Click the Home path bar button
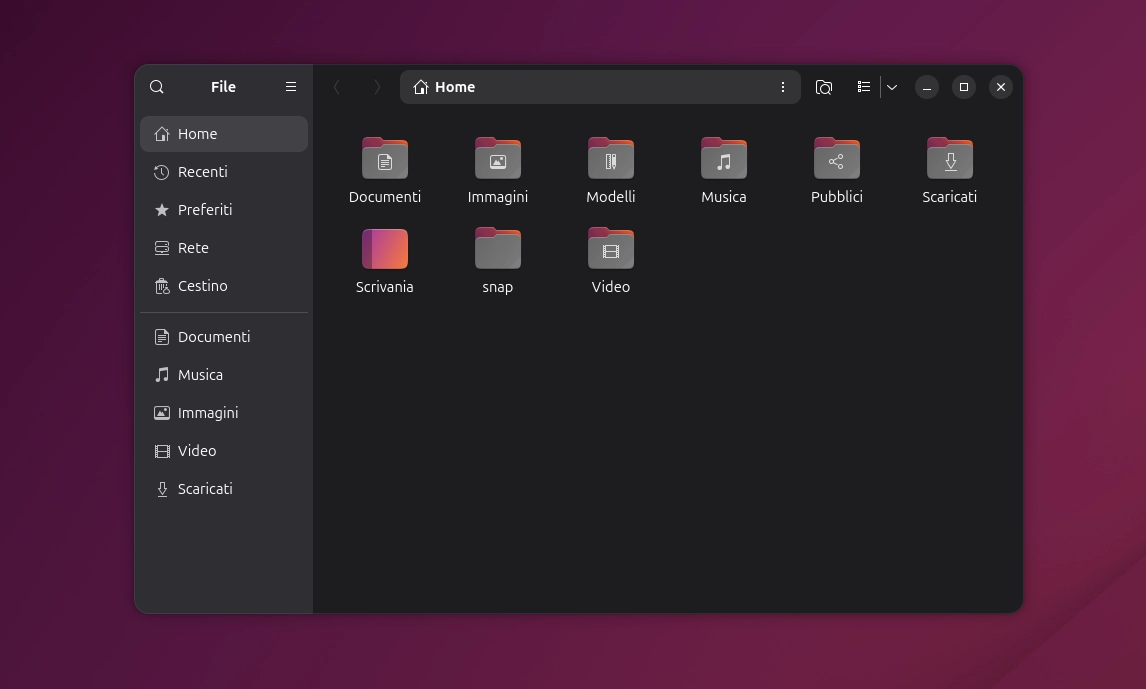This screenshot has width=1146, height=689. 445,87
